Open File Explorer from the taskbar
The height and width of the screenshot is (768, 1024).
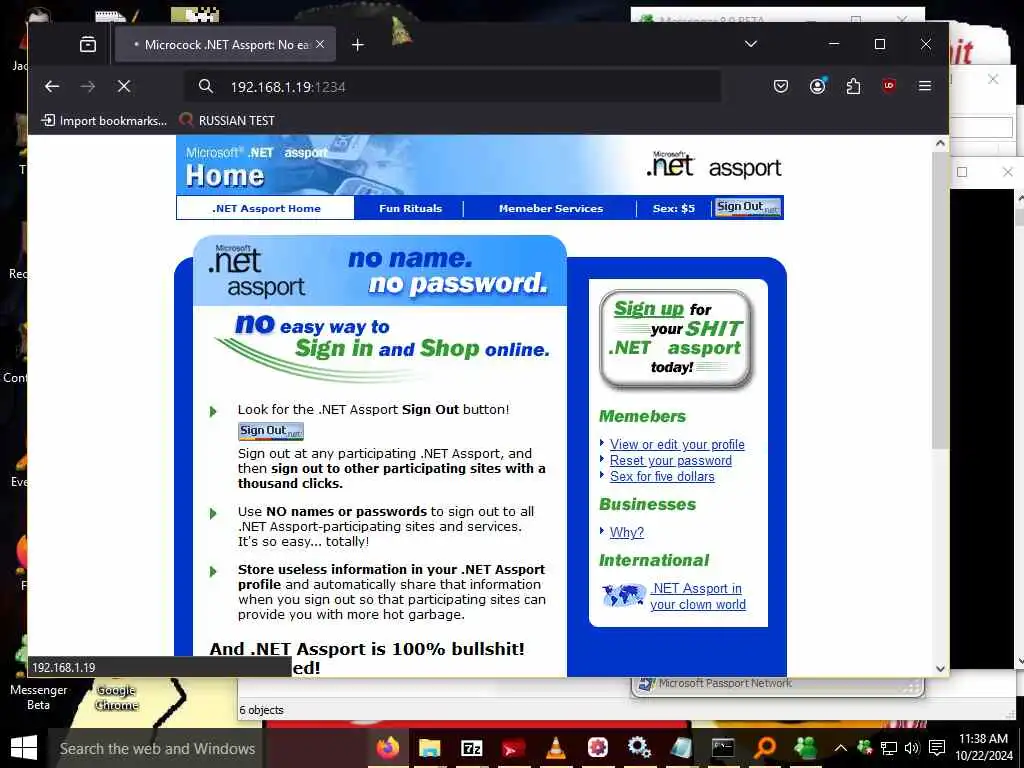click(x=429, y=747)
